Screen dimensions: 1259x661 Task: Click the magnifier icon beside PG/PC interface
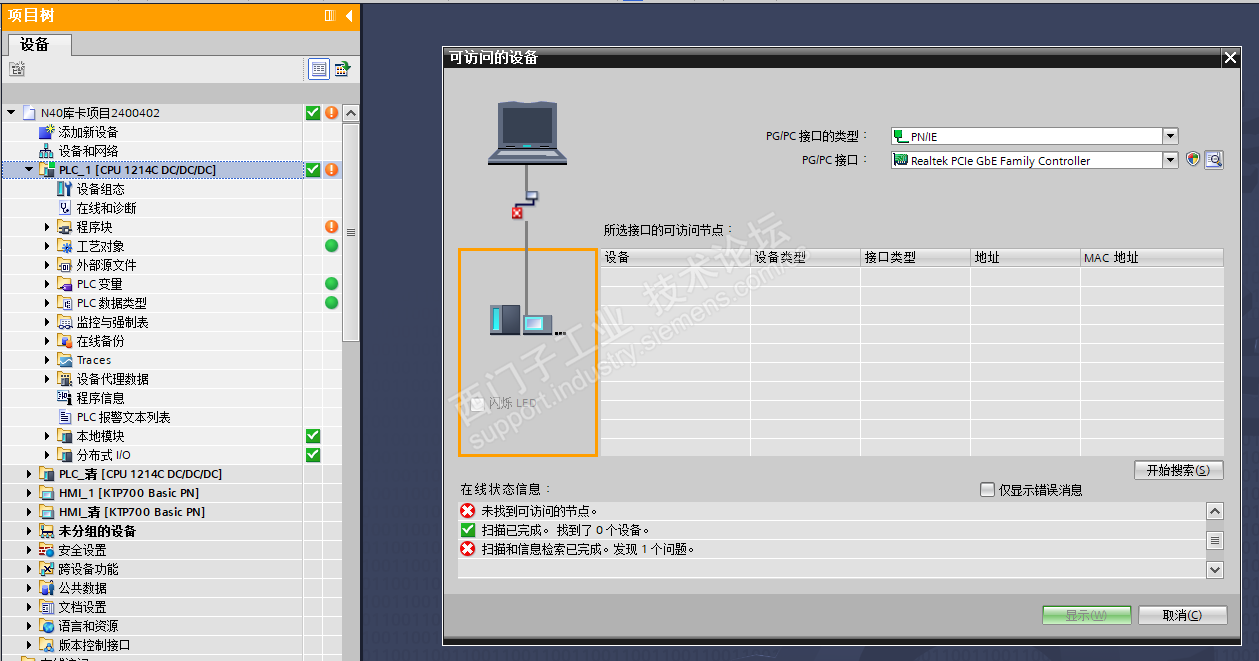1214,160
